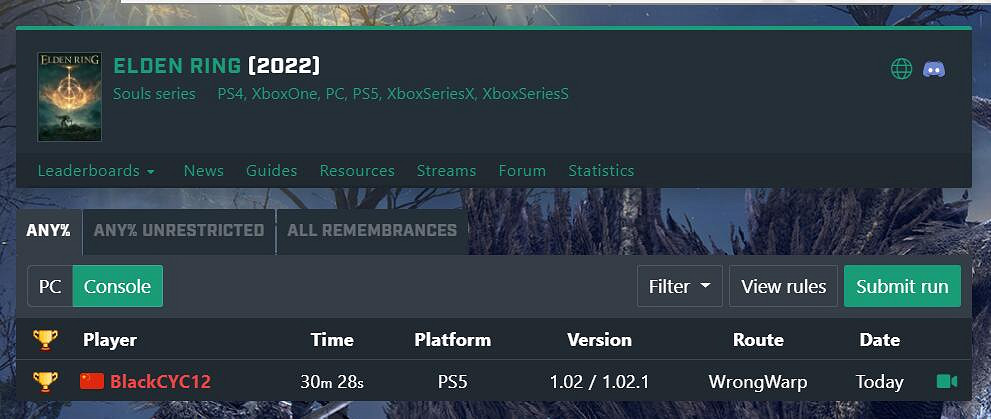Screen dimensions: 991x419
Task: Click the Elden Ring cover art thumbnail
Action: 70,97
